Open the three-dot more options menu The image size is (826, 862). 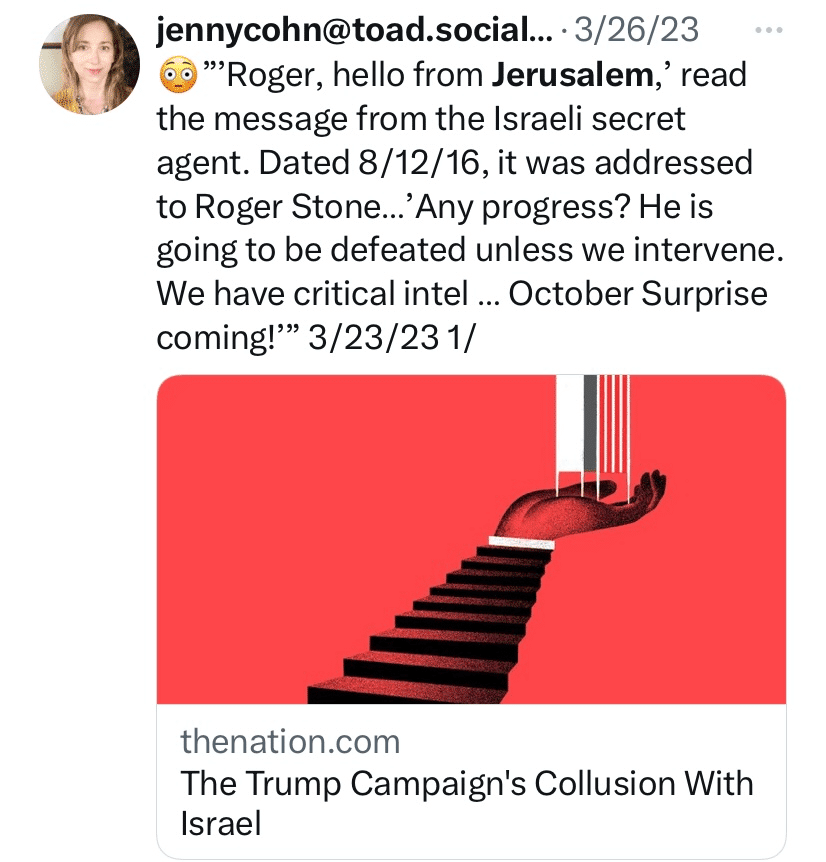click(x=768, y=31)
